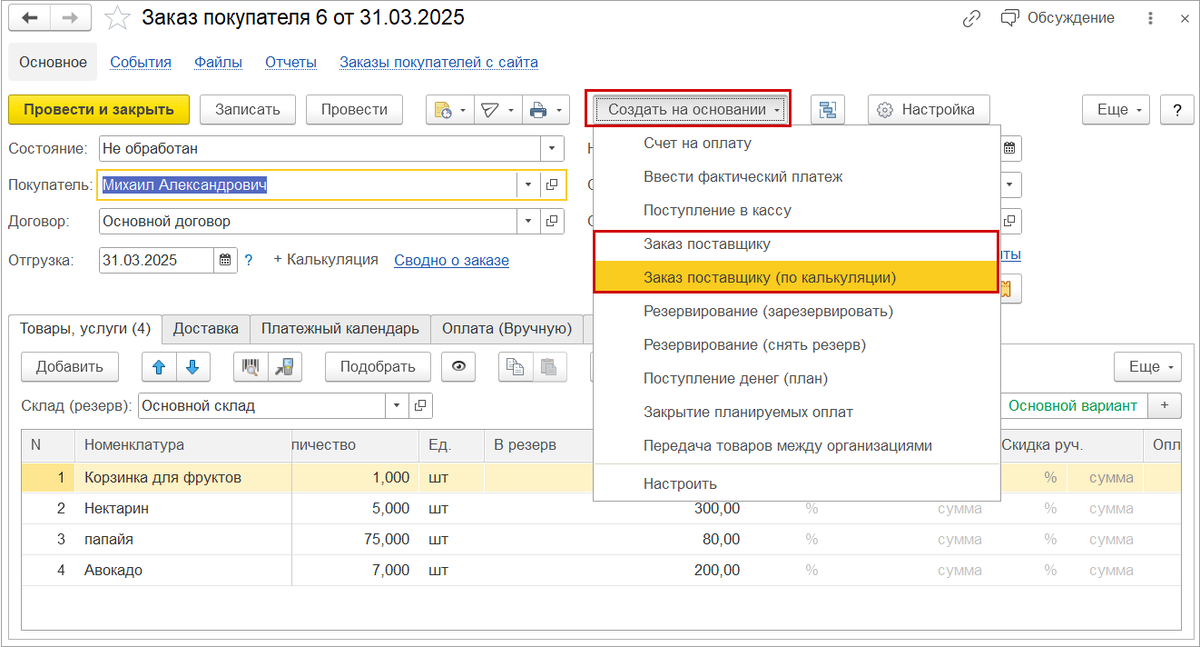Choose Резервирование (снять резерв) menu item

(x=796, y=345)
